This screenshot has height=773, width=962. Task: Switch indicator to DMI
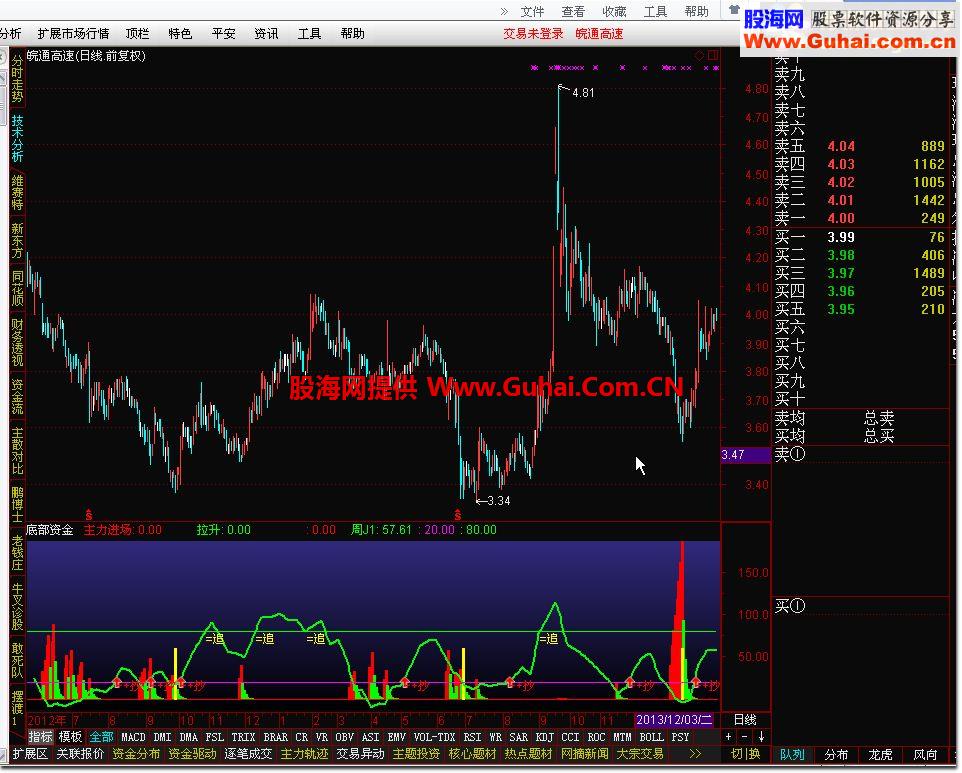pyautogui.click(x=162, y=737)
